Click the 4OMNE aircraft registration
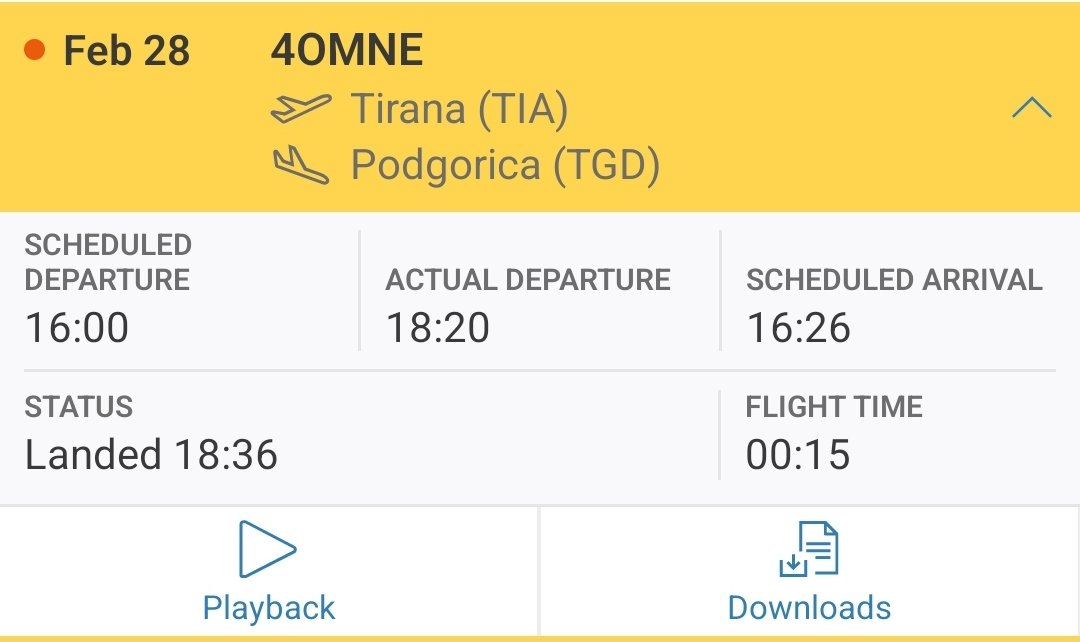 pos(346,50)
